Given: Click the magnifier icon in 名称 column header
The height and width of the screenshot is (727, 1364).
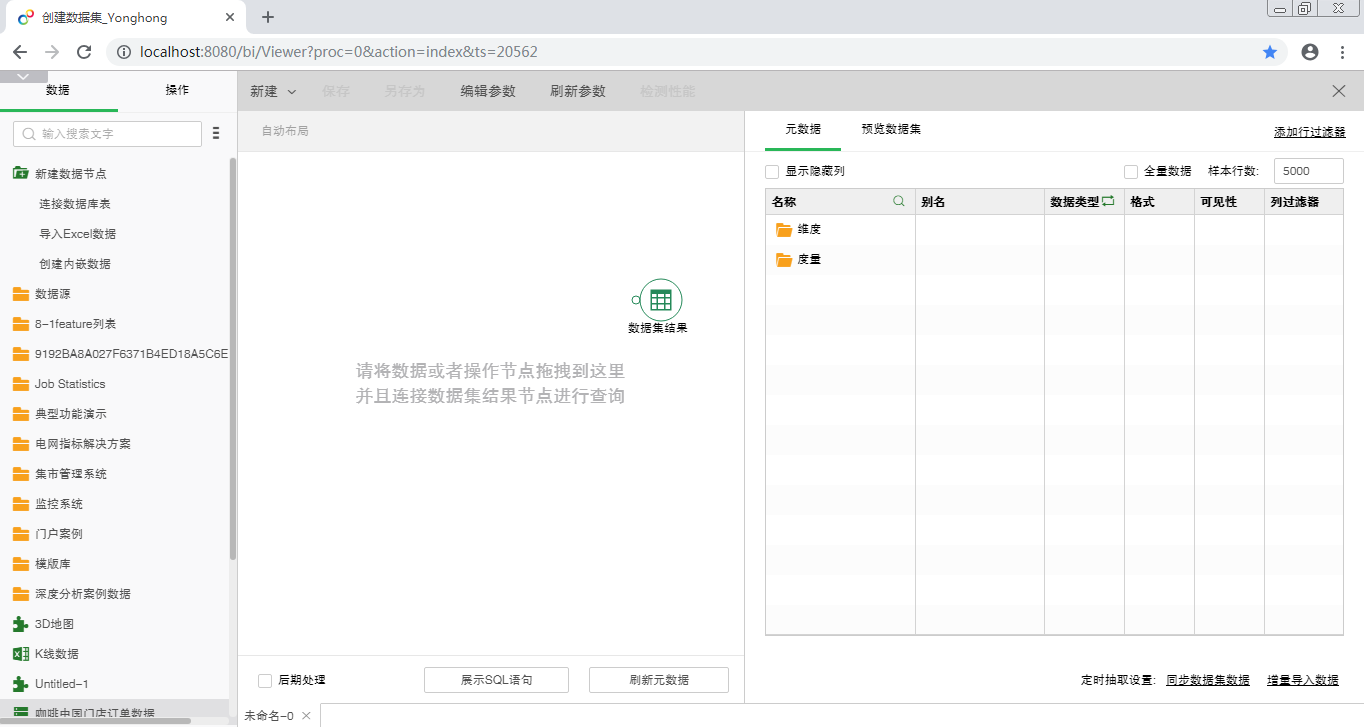Looking at the screenshot, I should click(898, 201).
